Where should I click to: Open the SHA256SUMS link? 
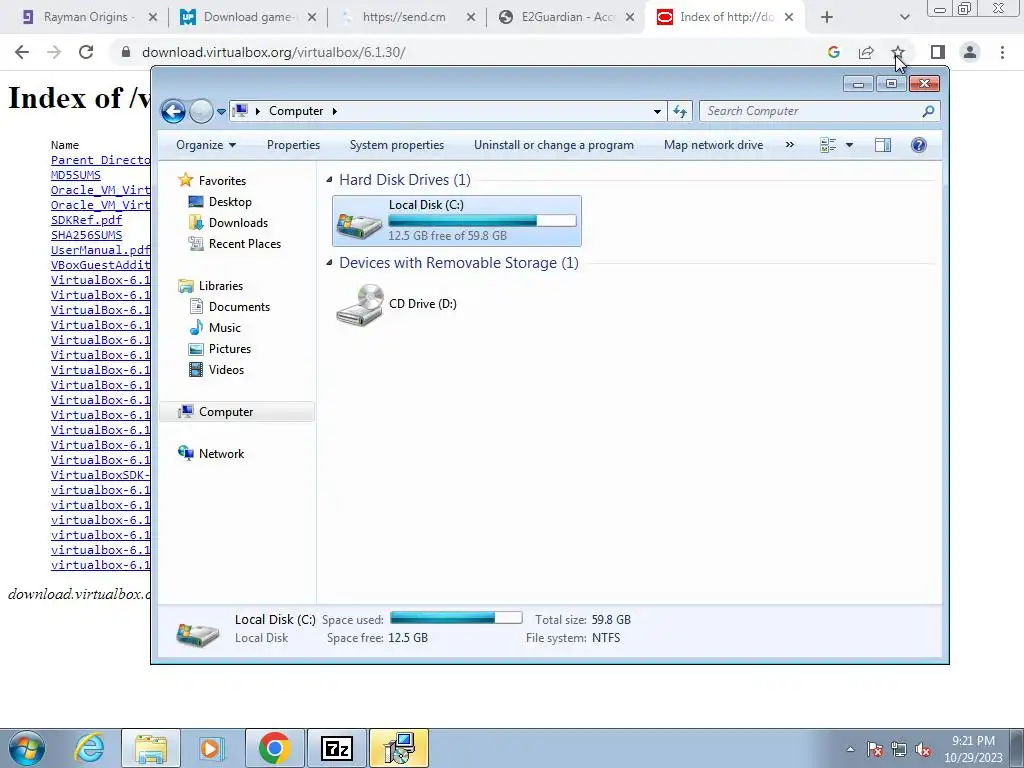86,235
